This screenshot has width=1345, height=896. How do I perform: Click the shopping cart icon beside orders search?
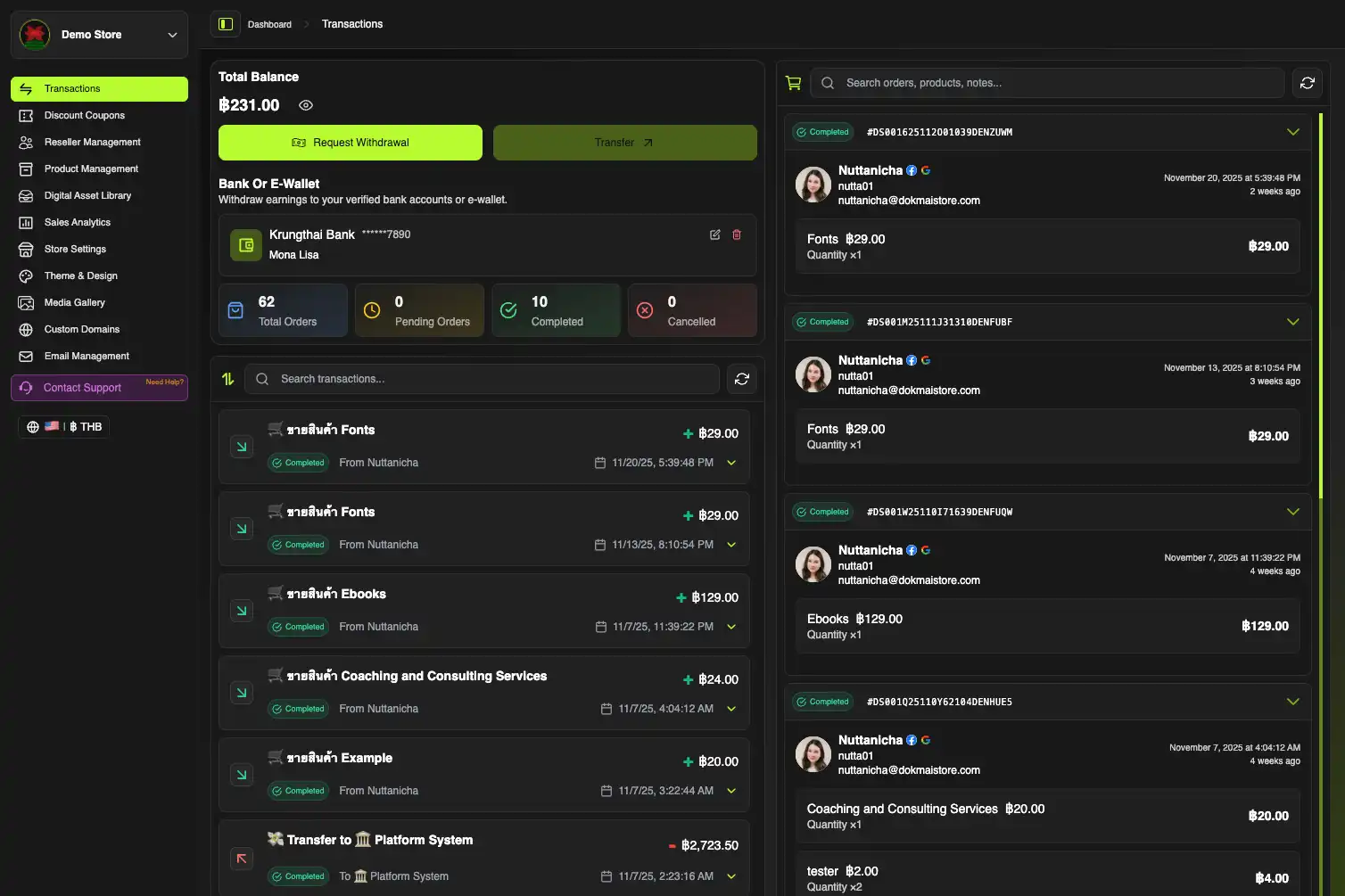point(793,83)
